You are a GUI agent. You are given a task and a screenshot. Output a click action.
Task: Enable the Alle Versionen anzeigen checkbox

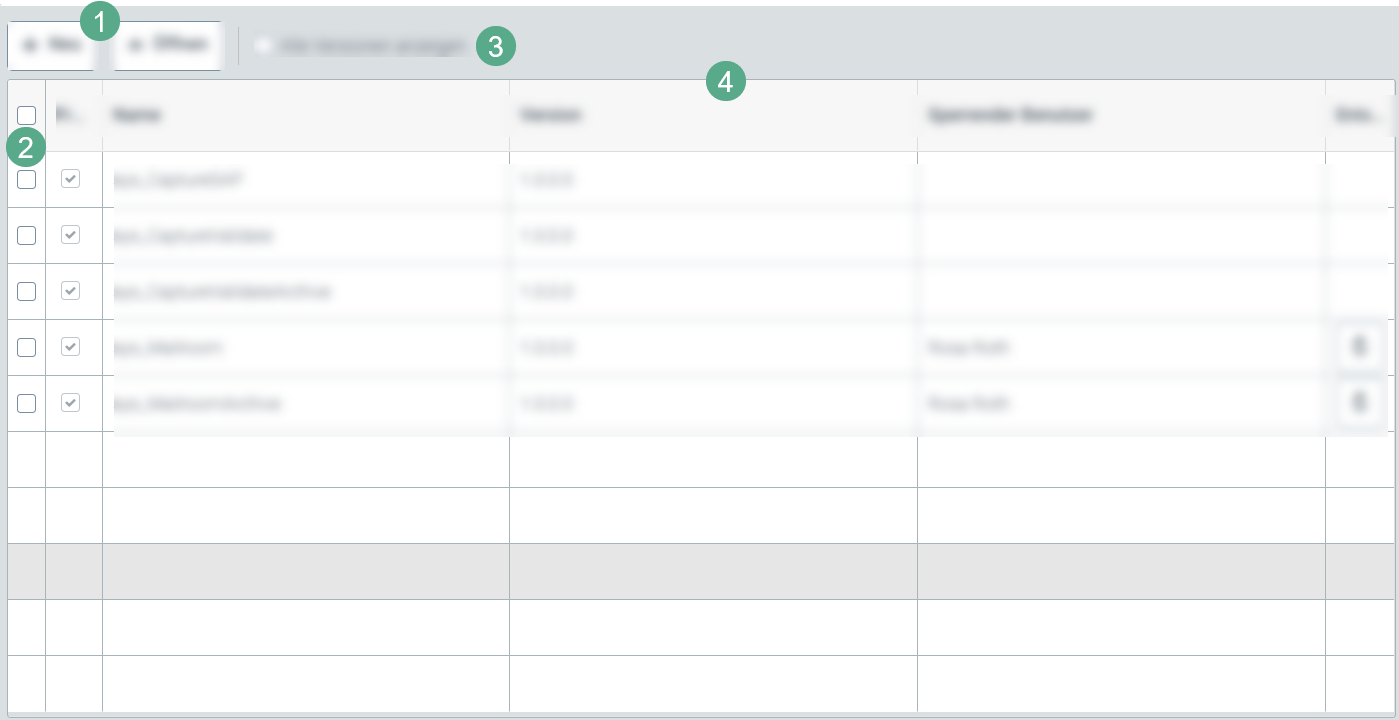point(262,45)
